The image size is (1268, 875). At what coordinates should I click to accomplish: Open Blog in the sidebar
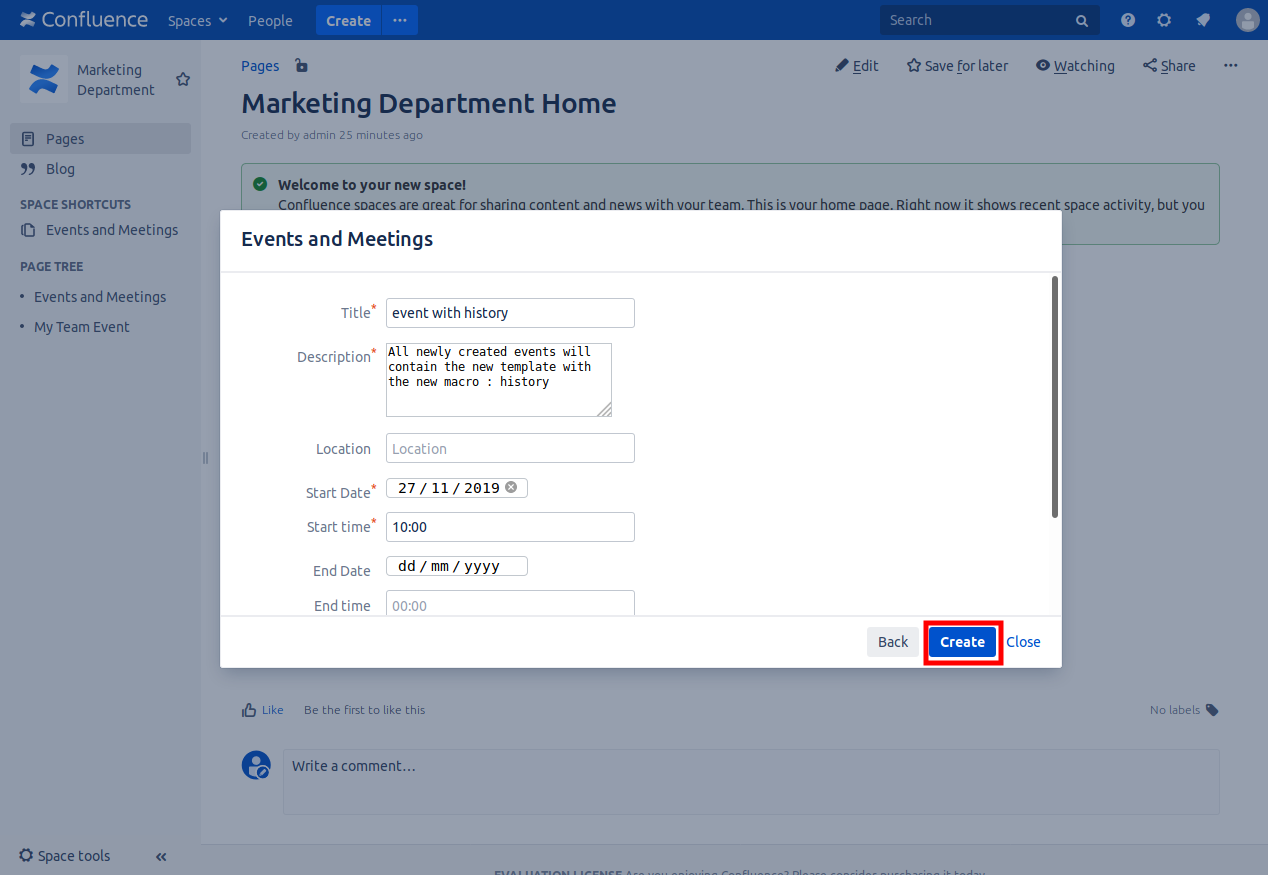[60, 169]
